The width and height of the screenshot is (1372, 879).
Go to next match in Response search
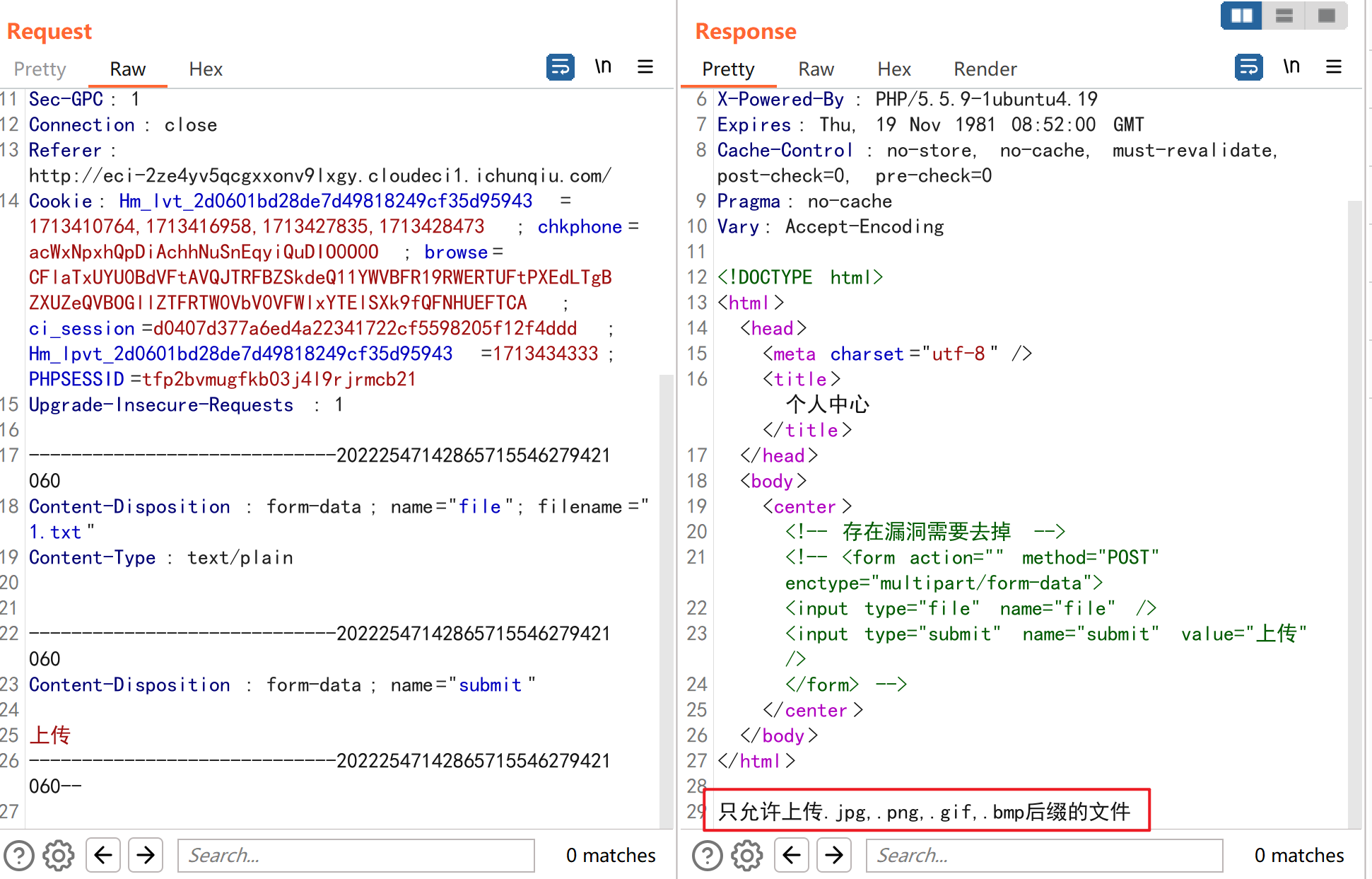(x=834, y=856)
